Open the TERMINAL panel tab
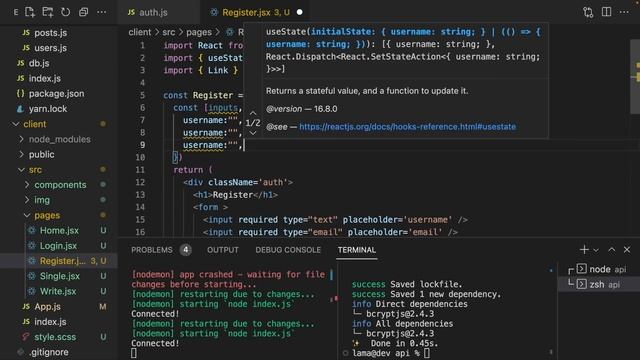 click(357, 250)
